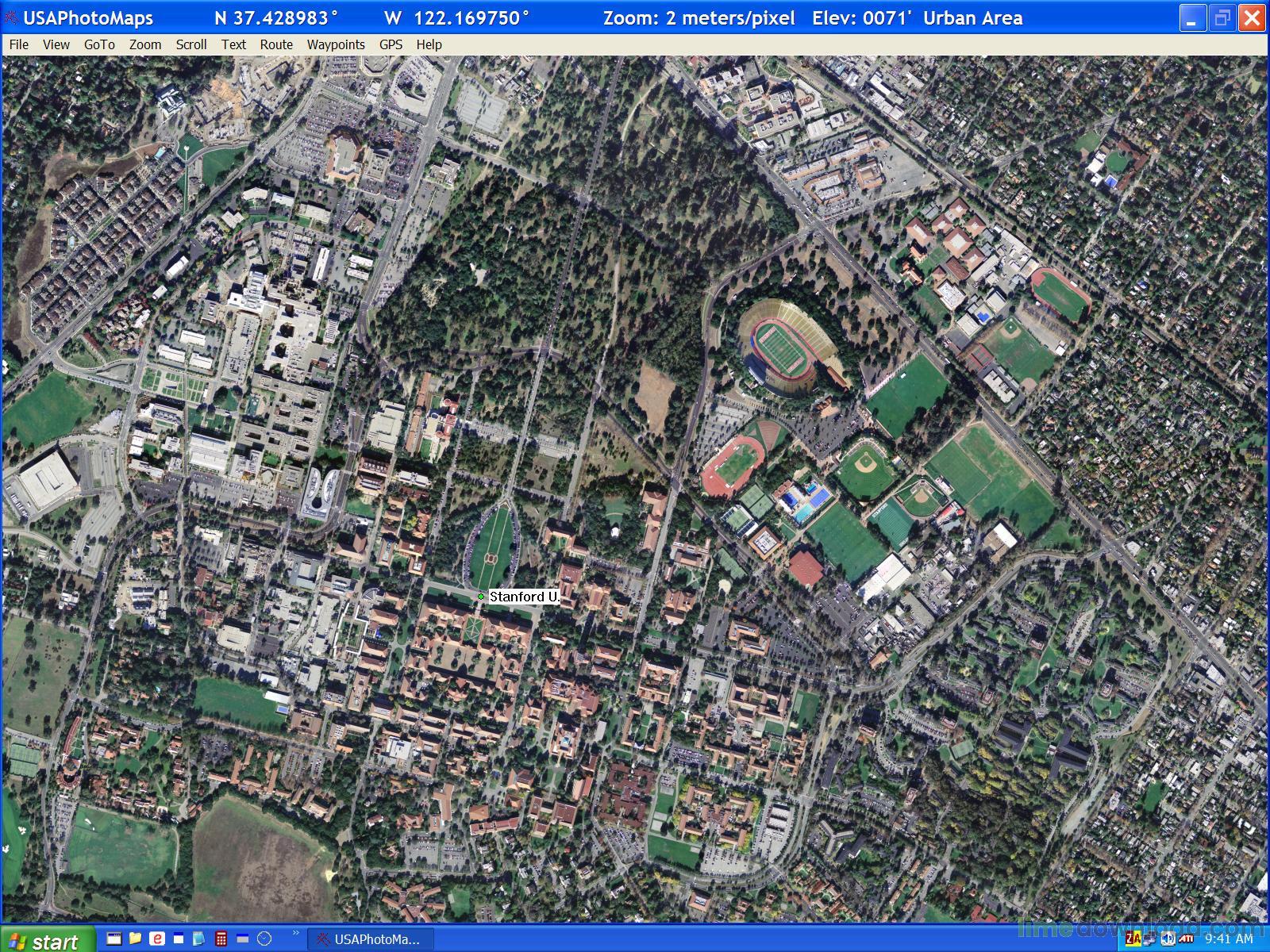Open the calculator icon in Quick Launch
The image size is (1270, 952).
point(221,939)
